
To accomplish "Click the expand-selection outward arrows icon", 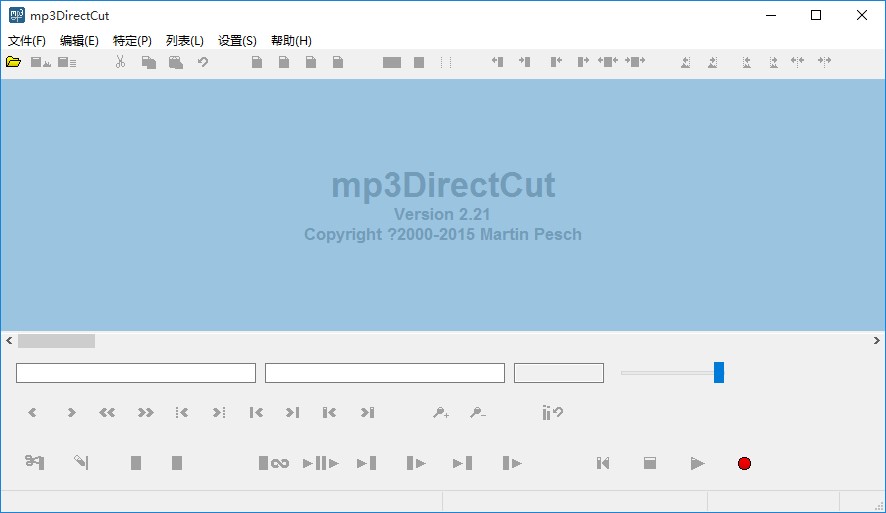I will (608, 62).
